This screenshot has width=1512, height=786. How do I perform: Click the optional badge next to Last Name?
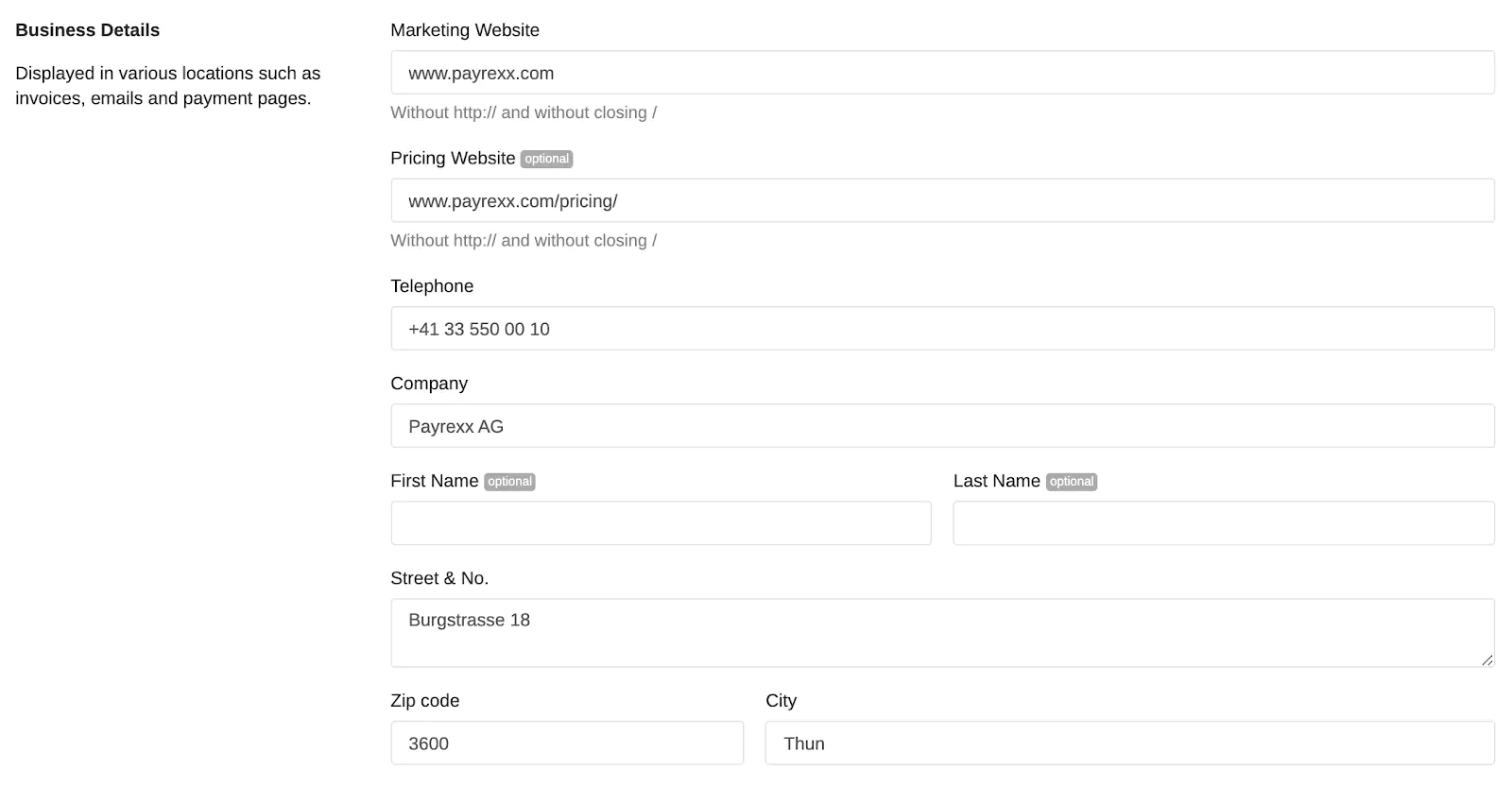pos(1073,481)
